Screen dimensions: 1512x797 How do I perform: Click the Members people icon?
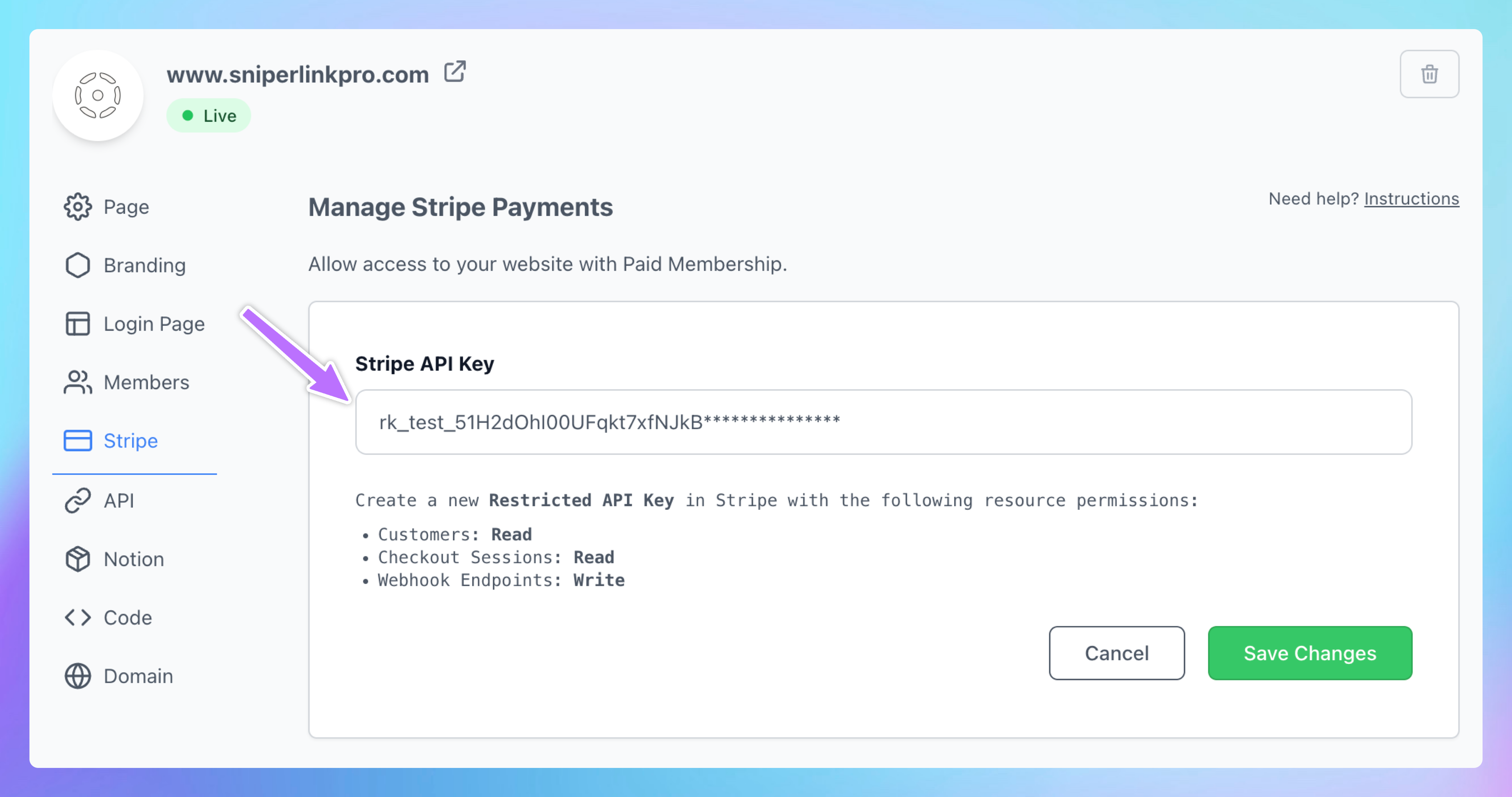click(x=77, y=383)
